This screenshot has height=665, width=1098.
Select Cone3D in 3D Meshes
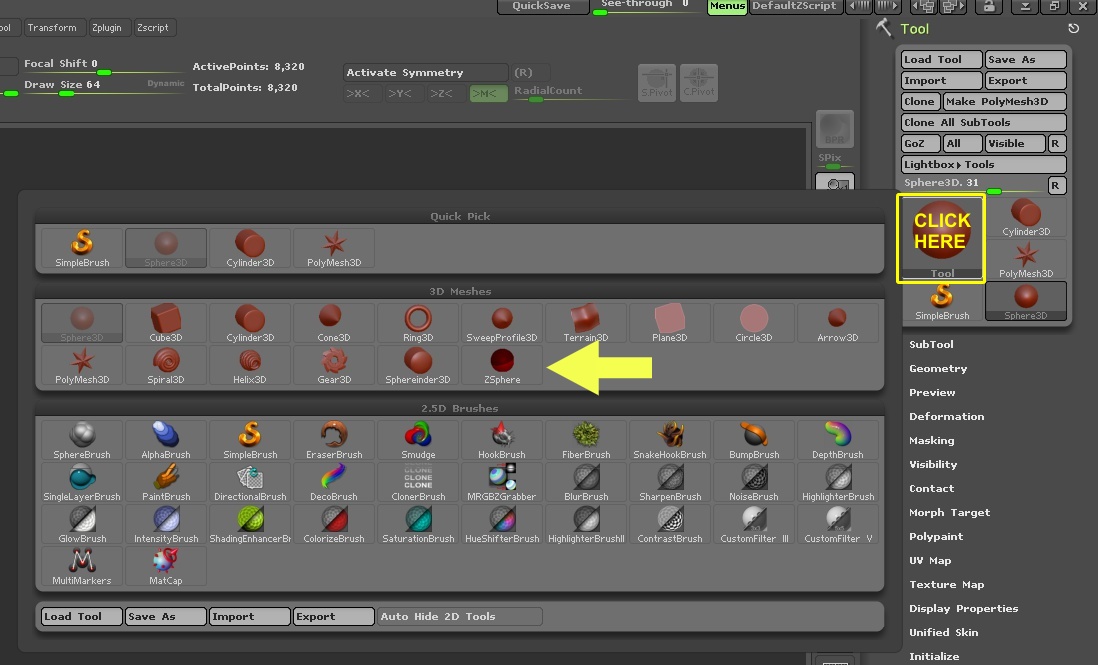pos(334,323)
